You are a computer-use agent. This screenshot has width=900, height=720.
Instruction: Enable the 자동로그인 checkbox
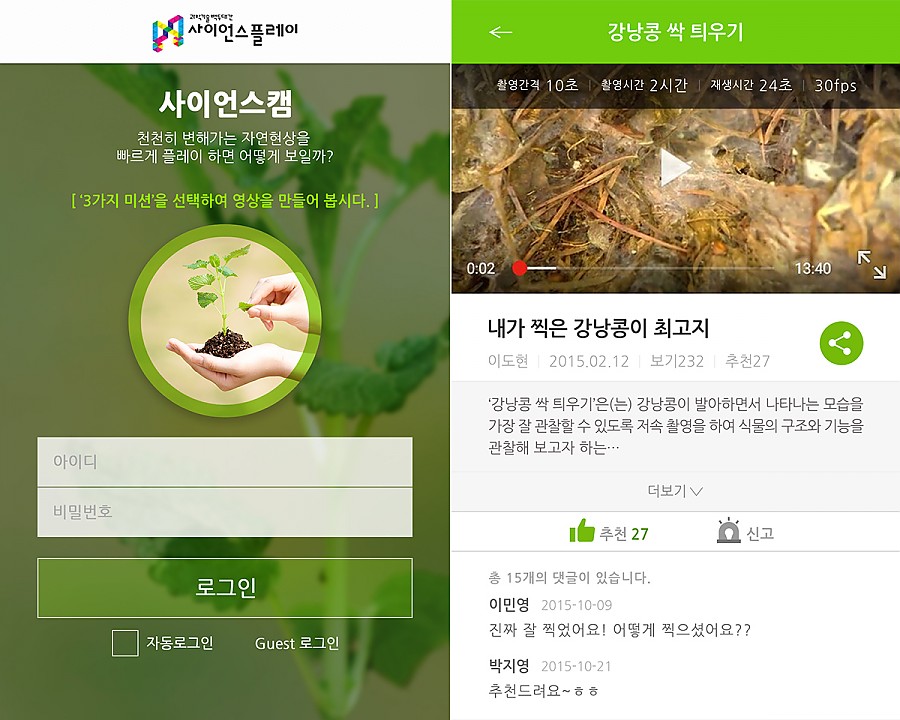click(x=125, y=642)
